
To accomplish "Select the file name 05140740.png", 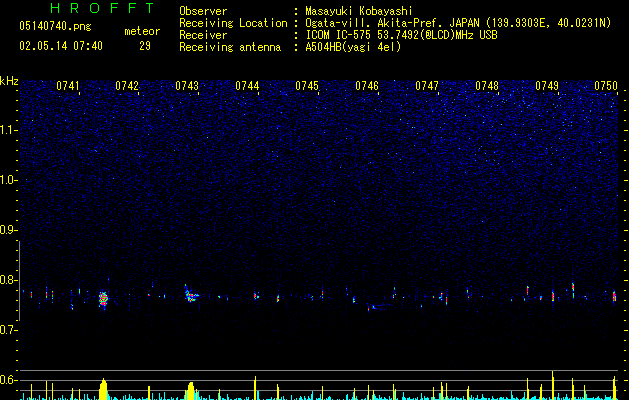I will (x=55, y=27).
